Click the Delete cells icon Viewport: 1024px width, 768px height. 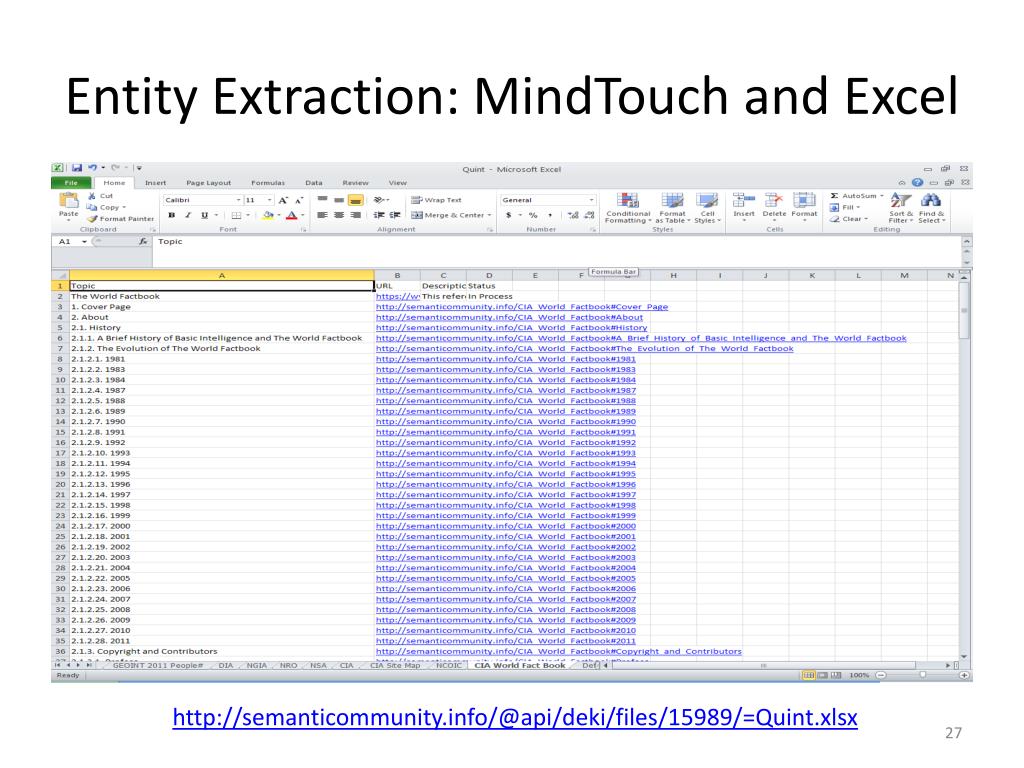click(x=774, y=200)
